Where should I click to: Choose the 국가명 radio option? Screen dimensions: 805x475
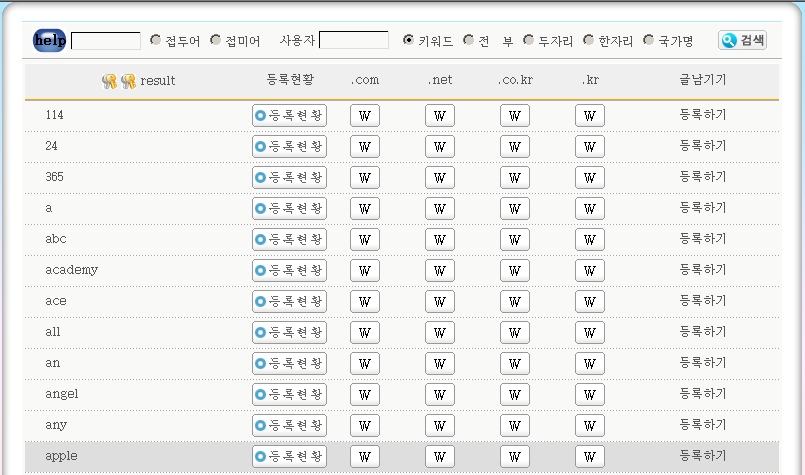648,40
